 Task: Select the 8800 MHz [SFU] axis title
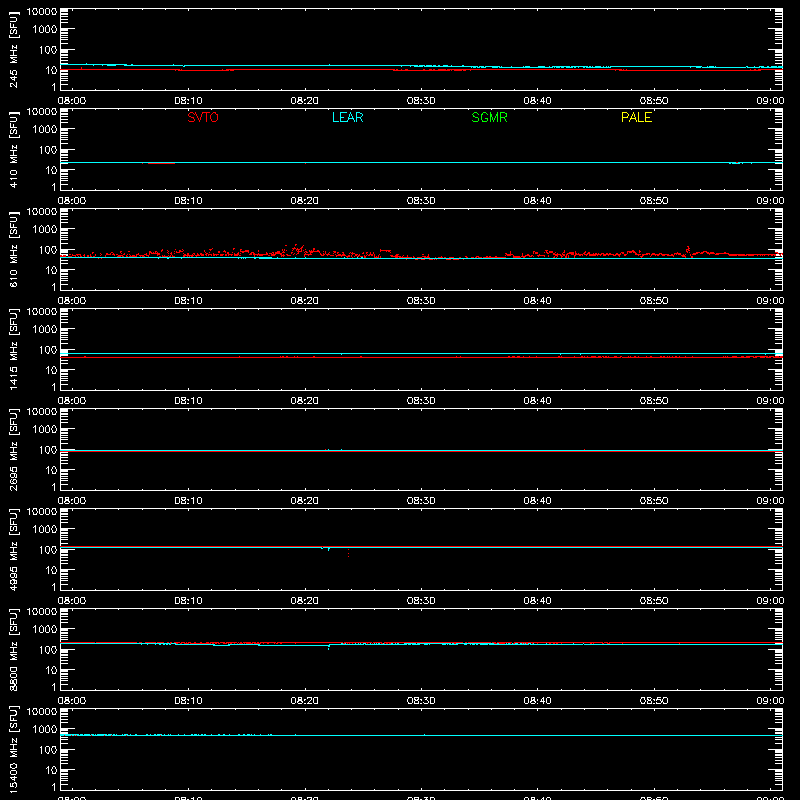tap(13, 649)
